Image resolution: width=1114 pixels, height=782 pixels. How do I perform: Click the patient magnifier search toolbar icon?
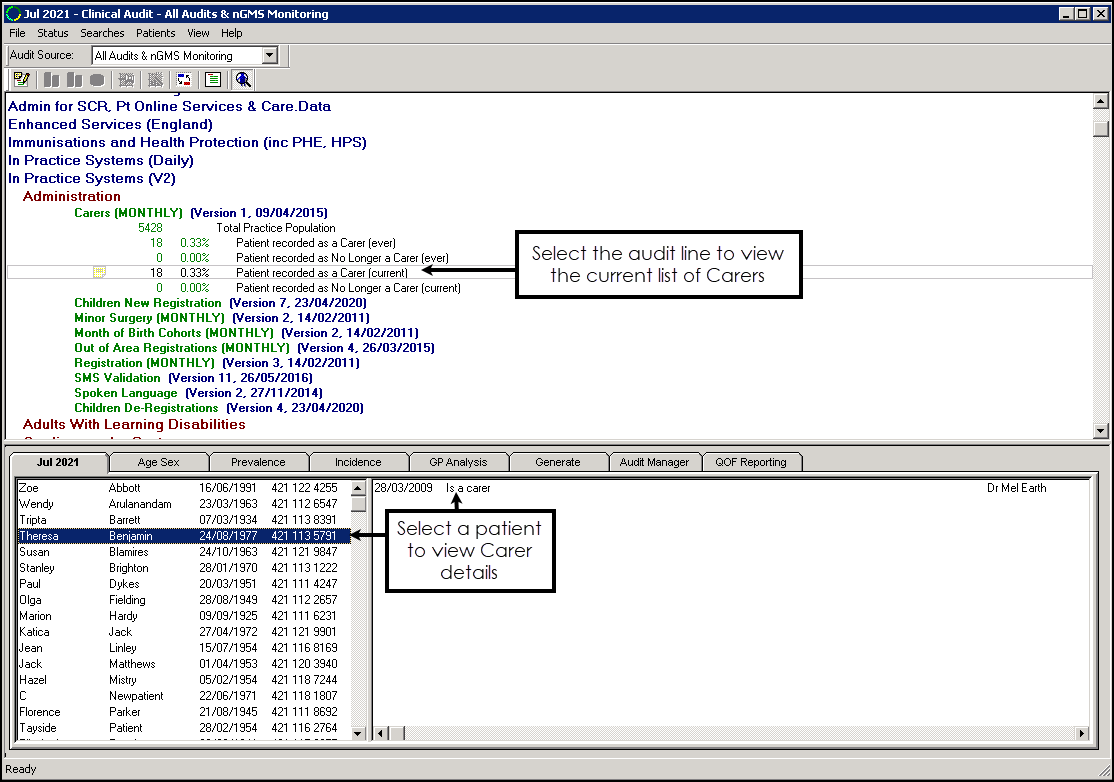(x=243, y=80)
